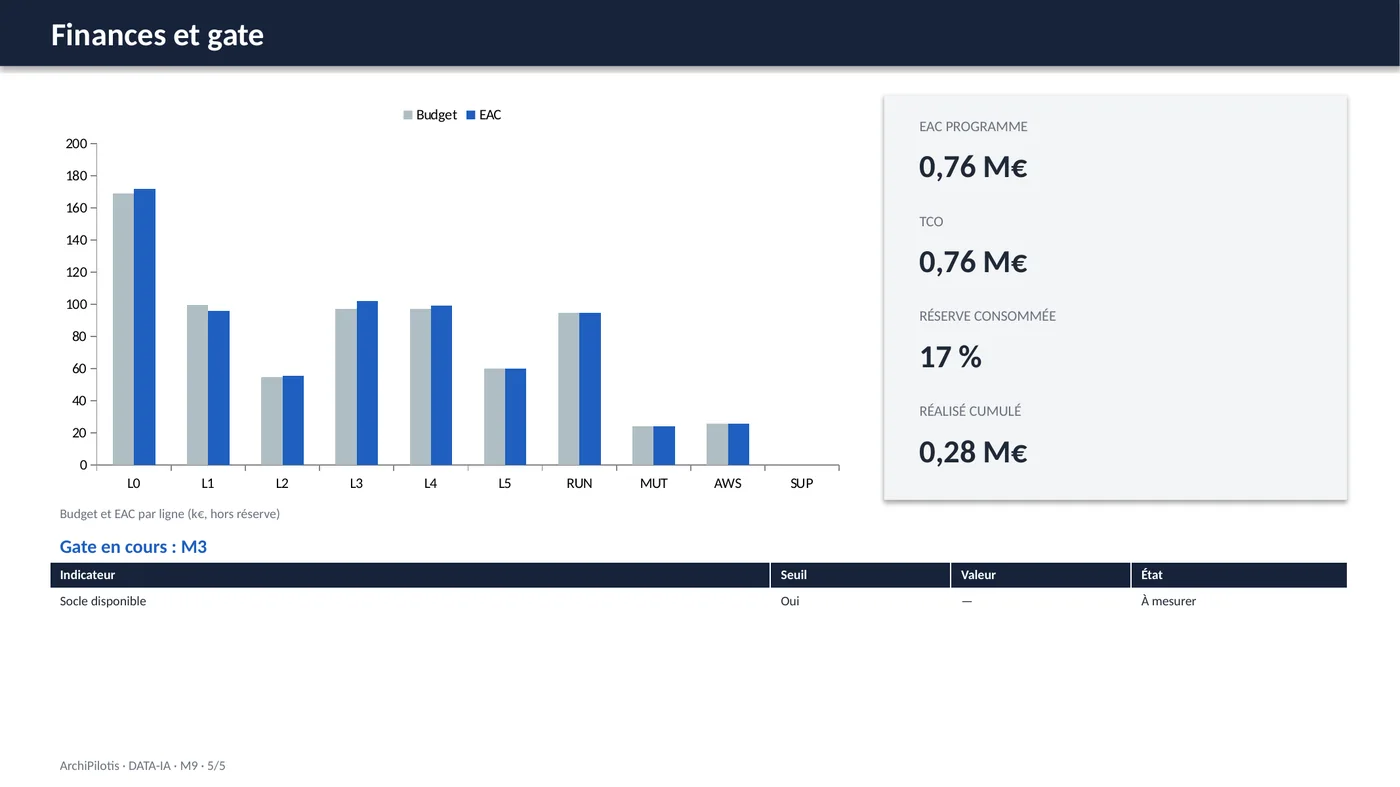Click the L0 blue EAC bar

click(144, 327)
